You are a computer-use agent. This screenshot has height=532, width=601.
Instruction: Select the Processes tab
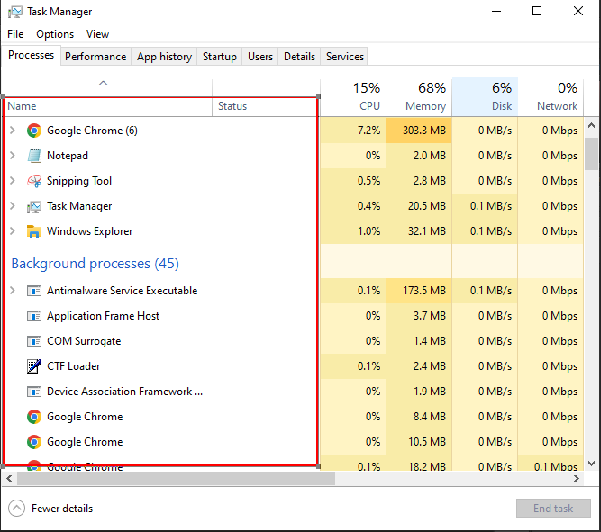[x=31, y=55]
